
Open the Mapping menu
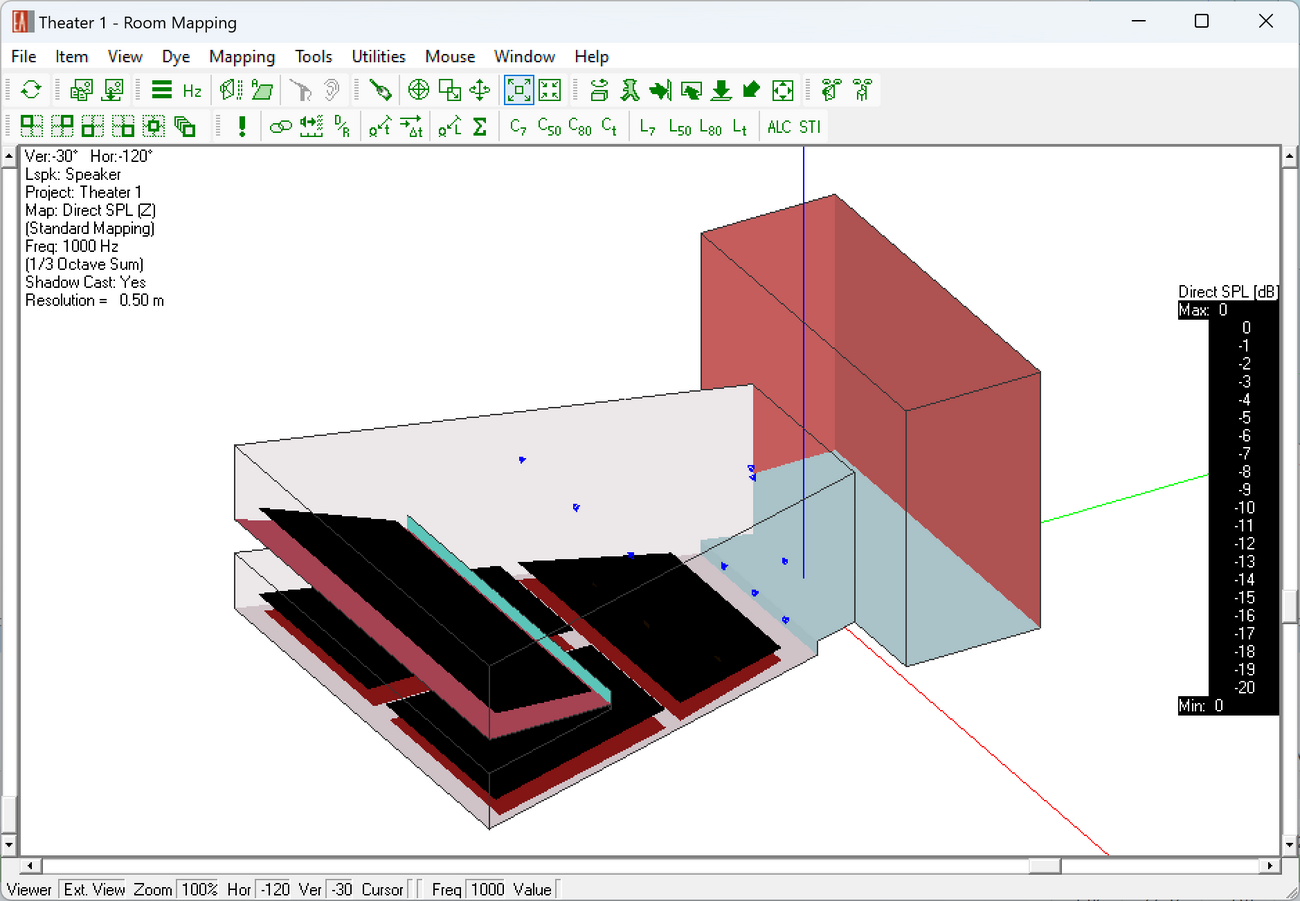[x=242, y=57]
